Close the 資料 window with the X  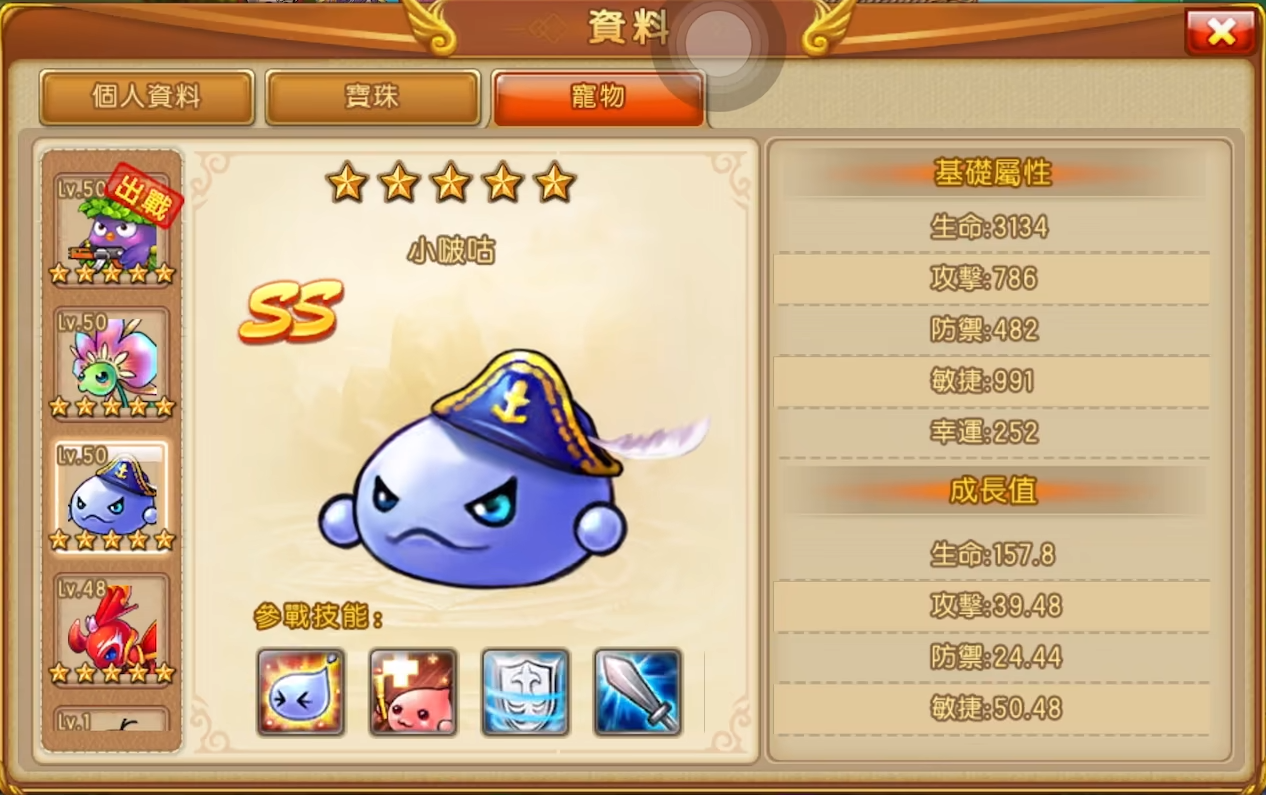click(x=1220, y=32)
